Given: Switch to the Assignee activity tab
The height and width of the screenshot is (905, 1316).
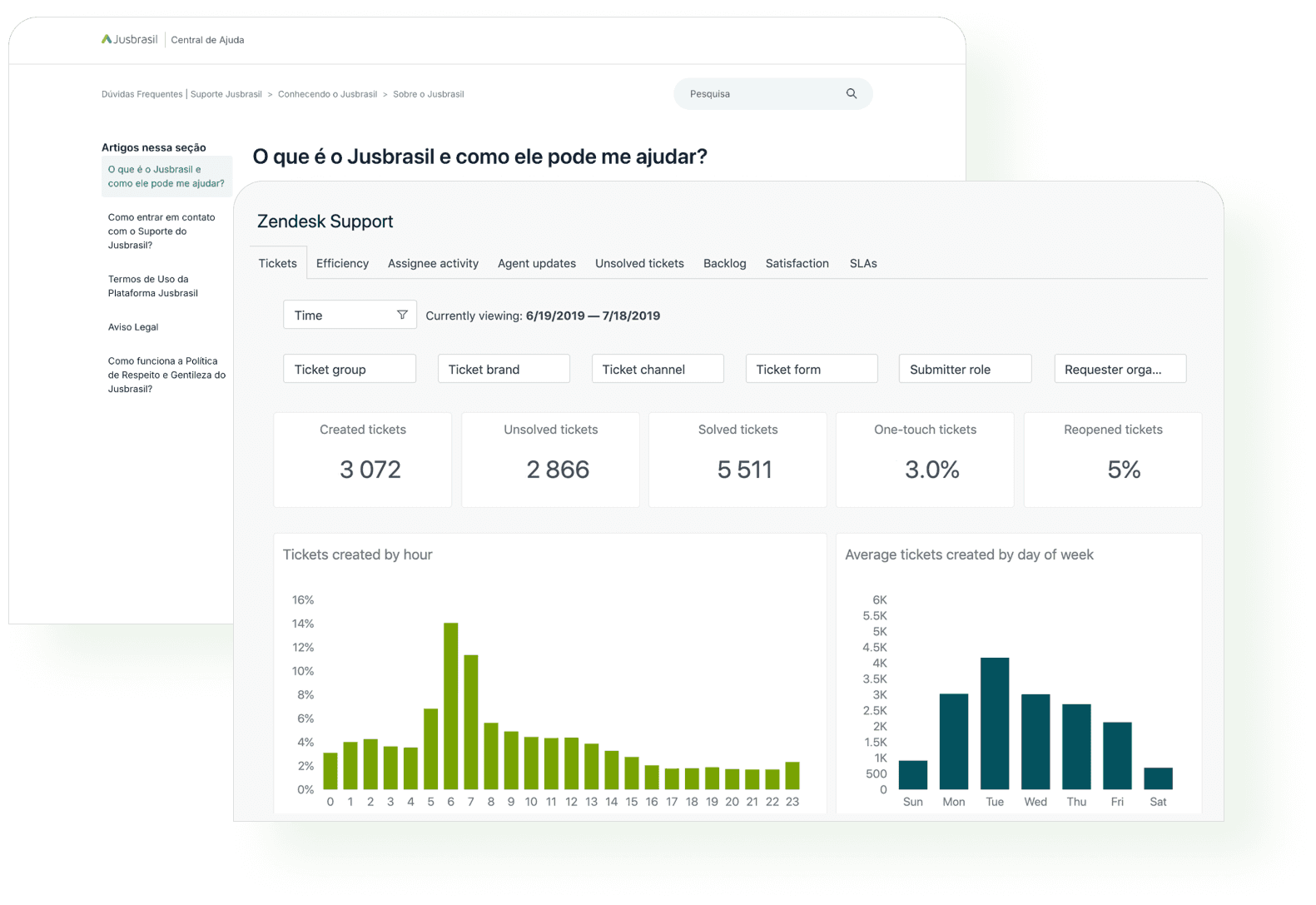Looking at the screenshot, I should (433, 263).
